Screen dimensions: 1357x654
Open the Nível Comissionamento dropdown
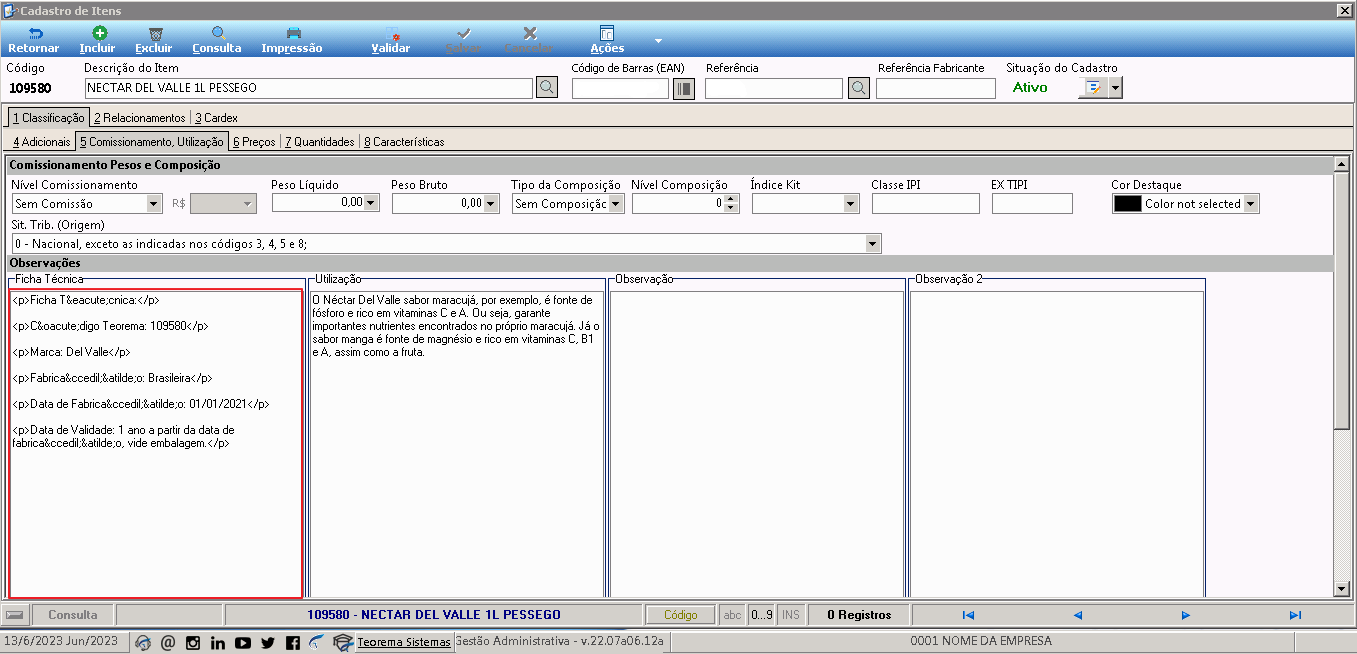click(154, 204)
